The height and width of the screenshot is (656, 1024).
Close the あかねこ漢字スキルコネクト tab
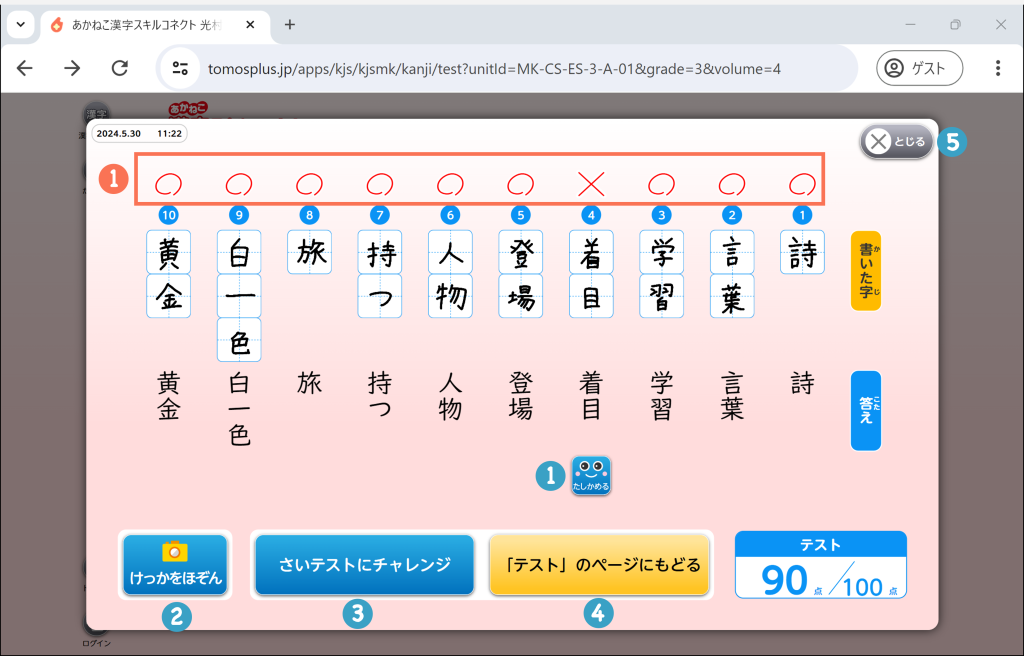coord(250,25)
